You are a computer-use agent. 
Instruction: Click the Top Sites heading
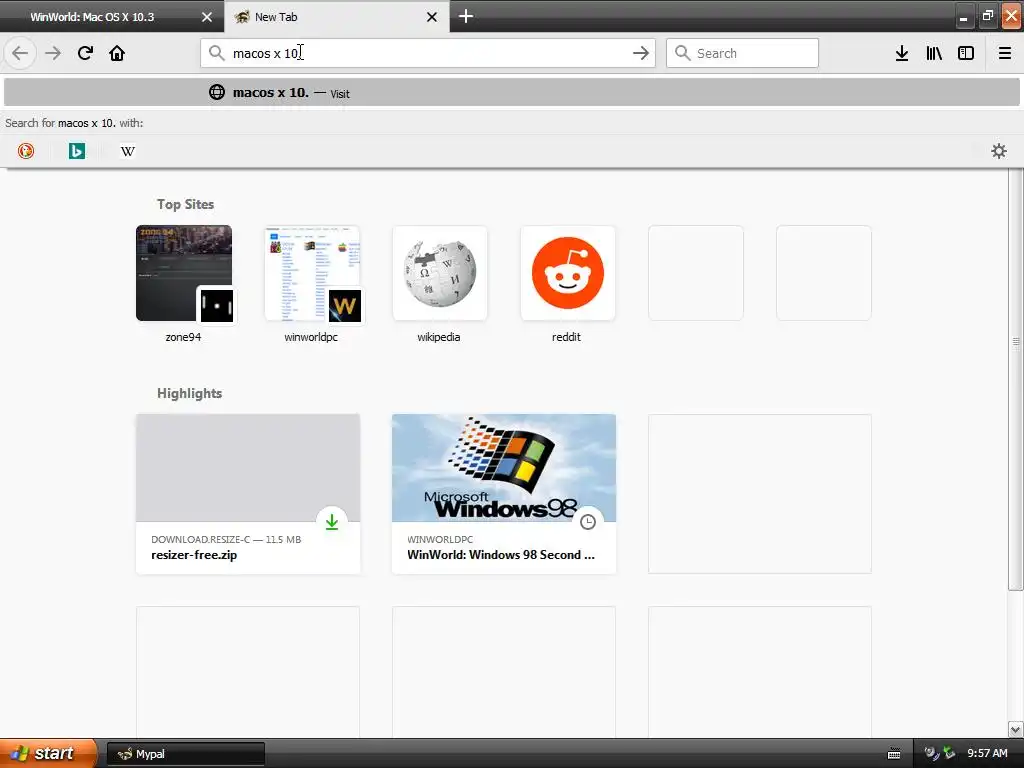pyautogui.click(x=185, y=204)
